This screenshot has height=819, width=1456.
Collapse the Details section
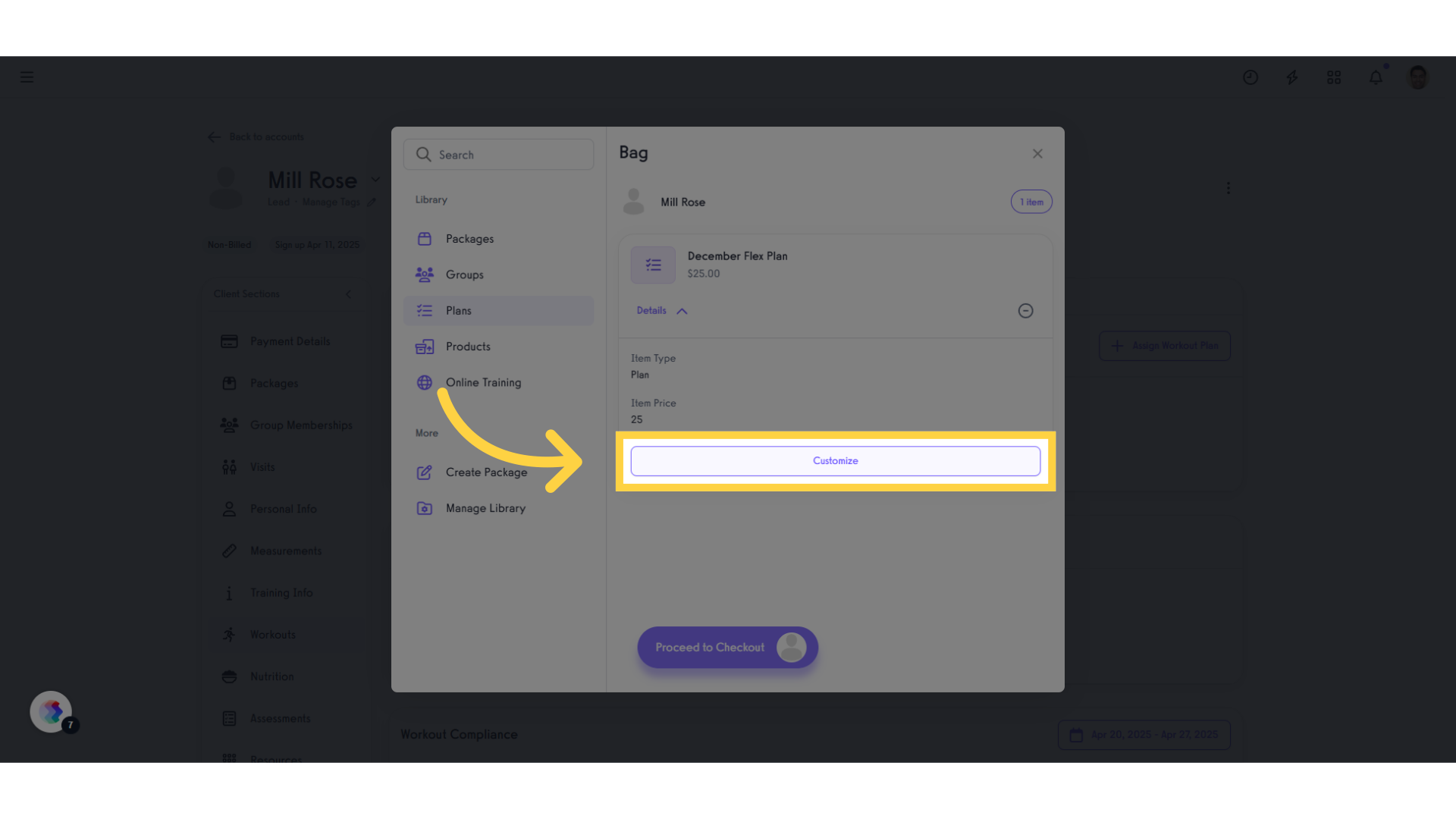coord(662,311)
